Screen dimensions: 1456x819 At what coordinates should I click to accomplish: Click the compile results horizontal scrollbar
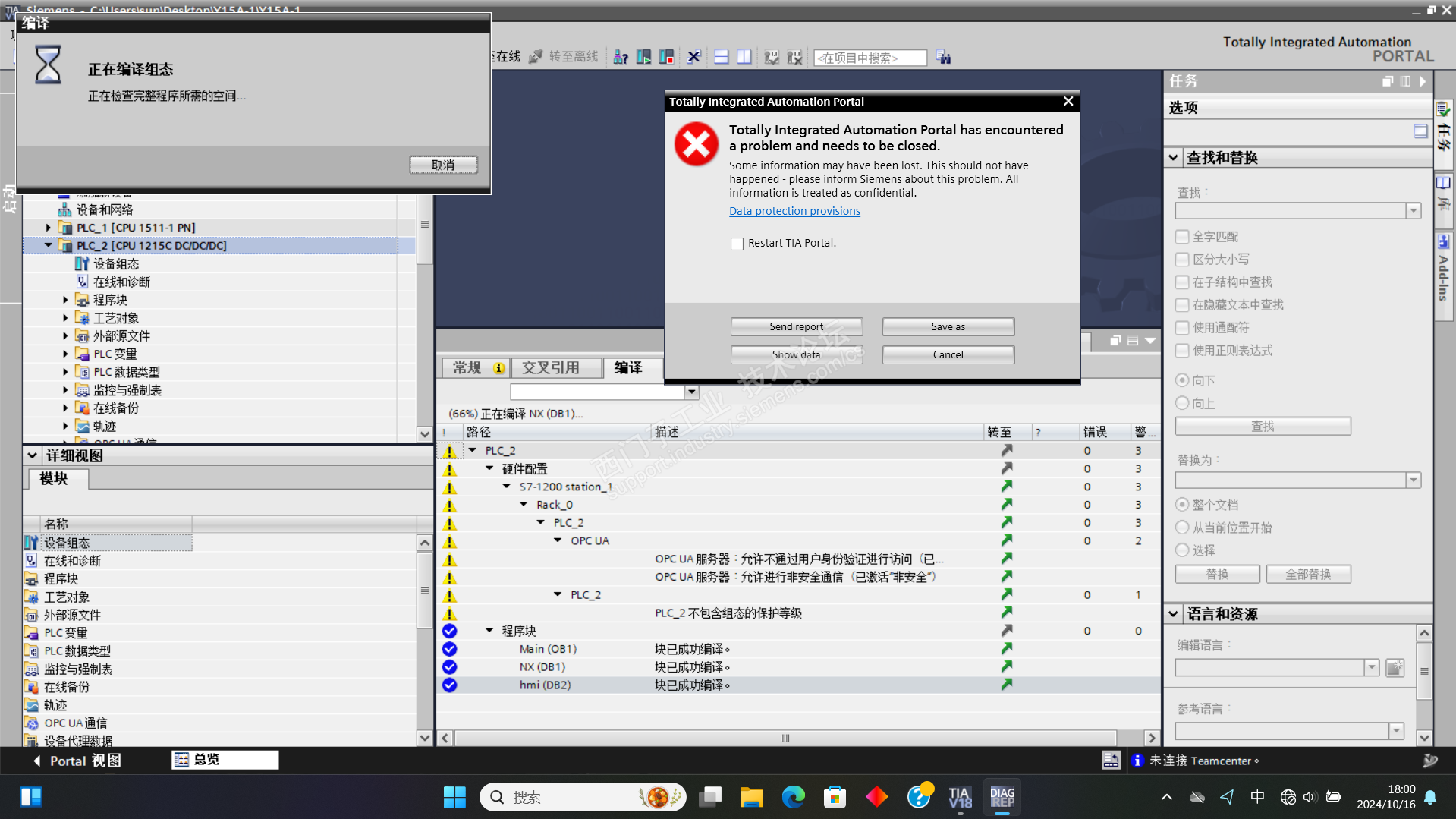coord(785,738)
